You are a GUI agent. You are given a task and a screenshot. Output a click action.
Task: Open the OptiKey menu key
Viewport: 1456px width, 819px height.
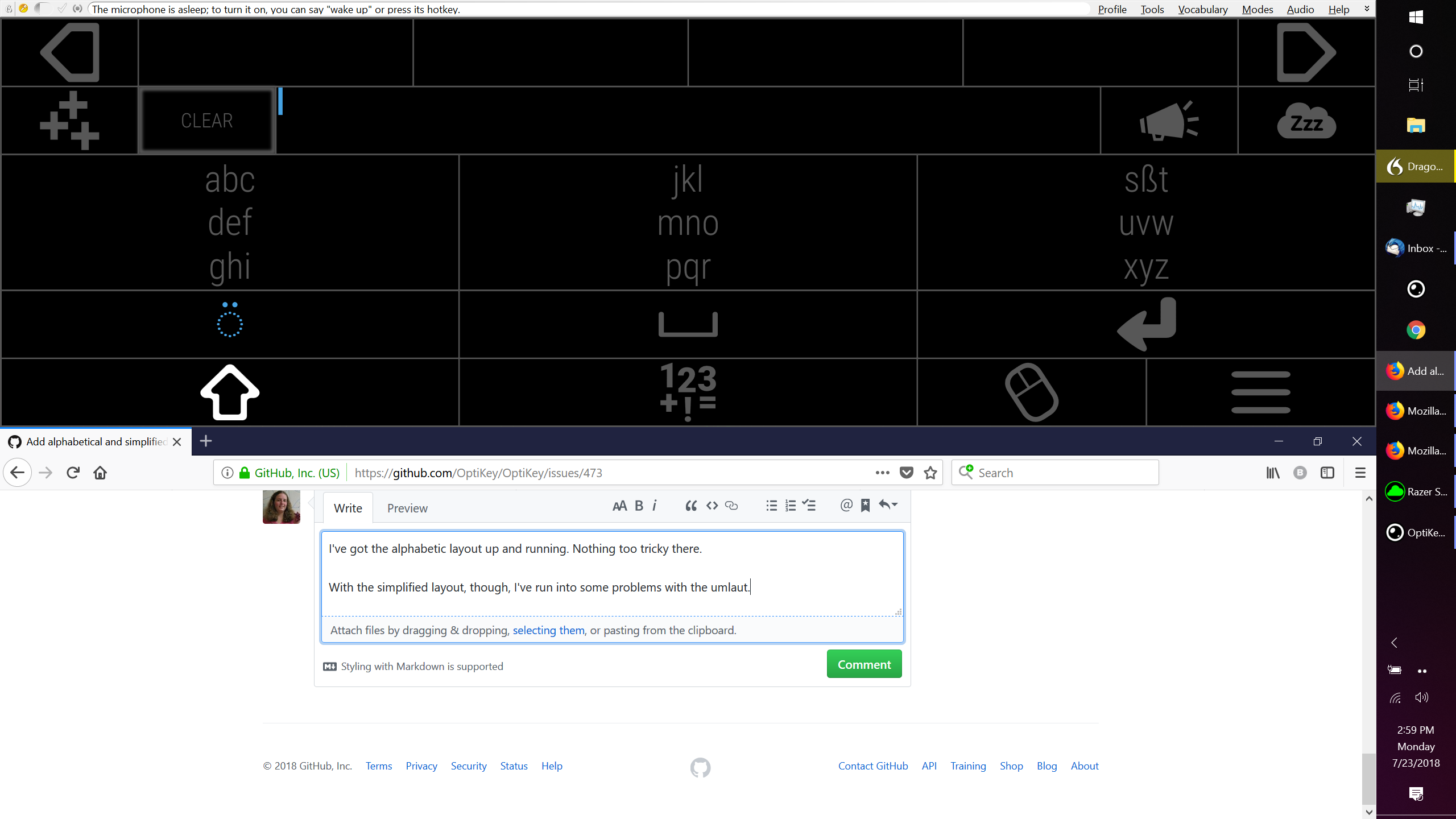(x=1260, y=392)
